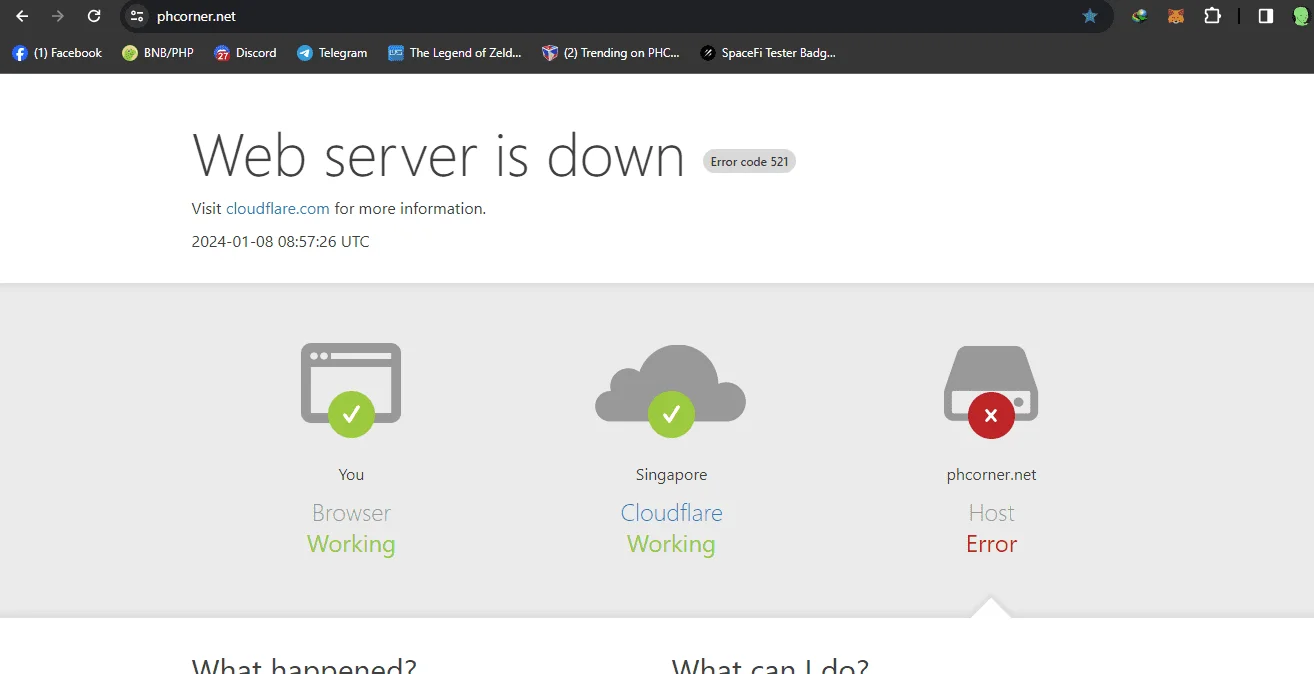Click 'Working' status under Browser
This screenshot has height=674, width=1314.
point(351,544)
